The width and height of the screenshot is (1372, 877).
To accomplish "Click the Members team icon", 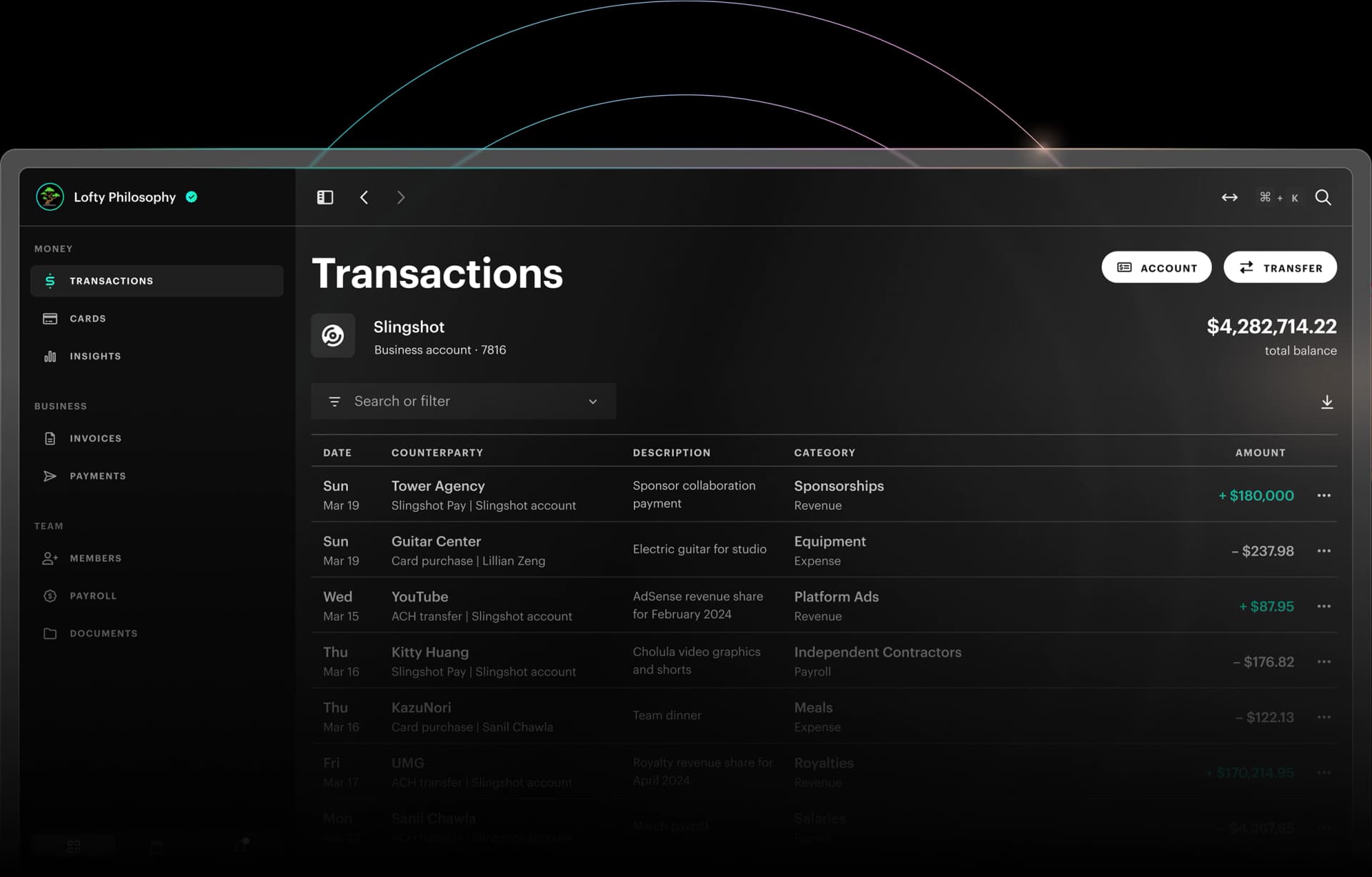I will (49, 558).
